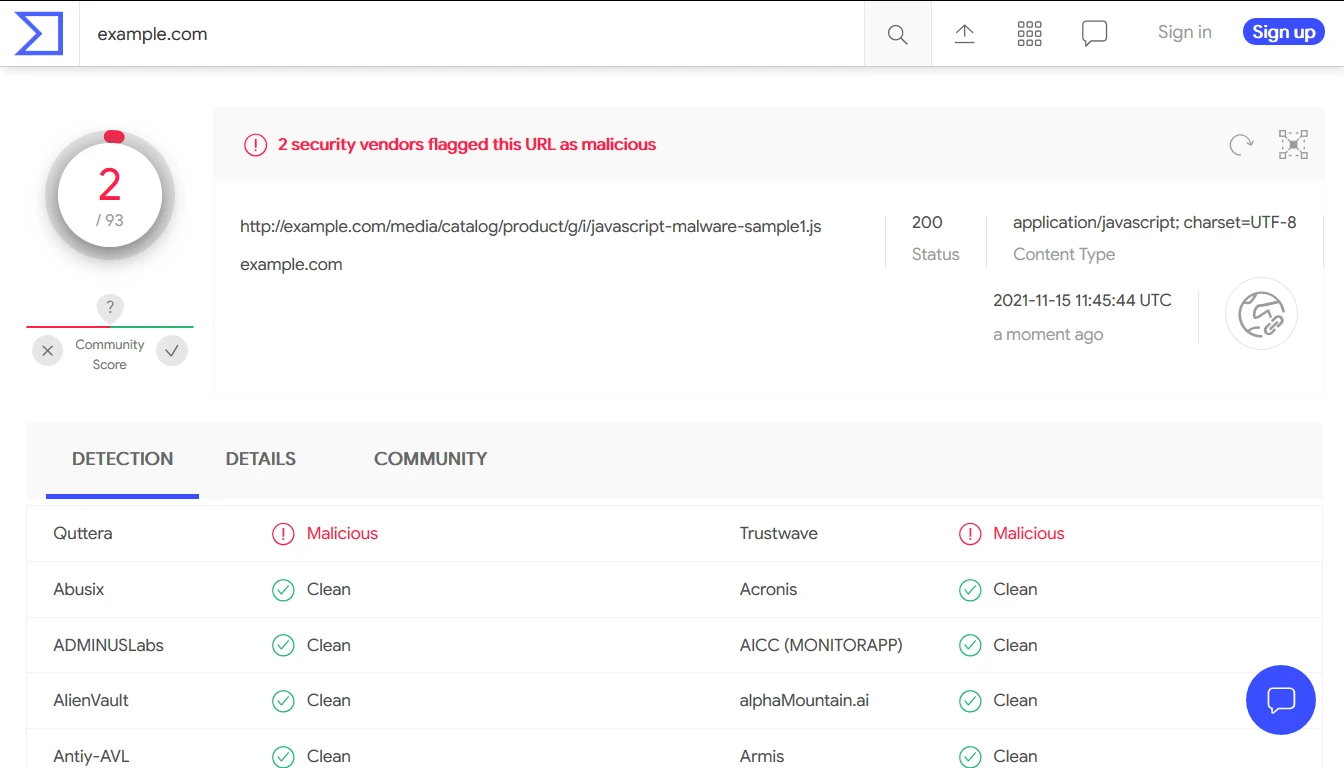Vote malicious with community X button

point(47,351)
